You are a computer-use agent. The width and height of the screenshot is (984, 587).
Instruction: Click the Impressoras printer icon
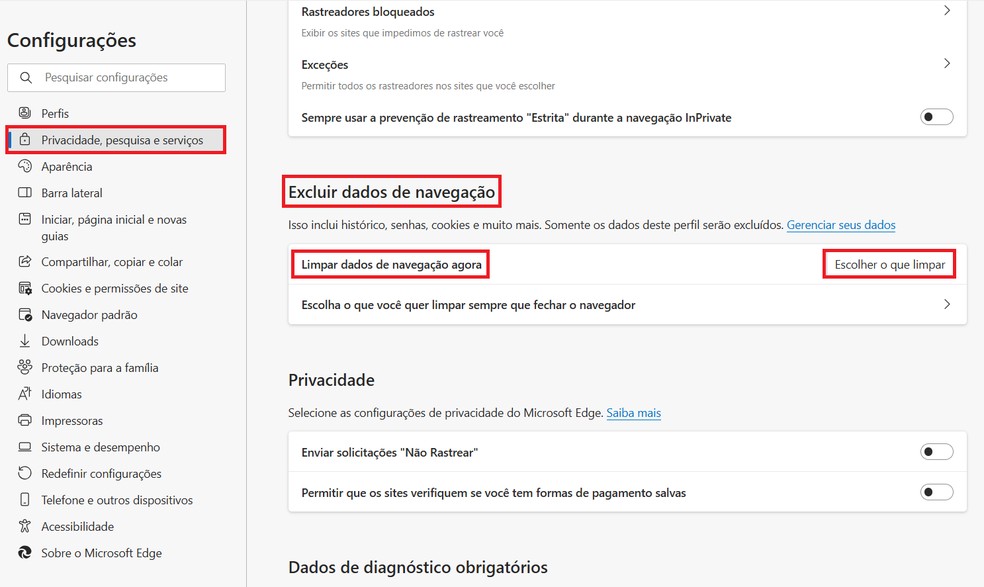click(24, 420)
